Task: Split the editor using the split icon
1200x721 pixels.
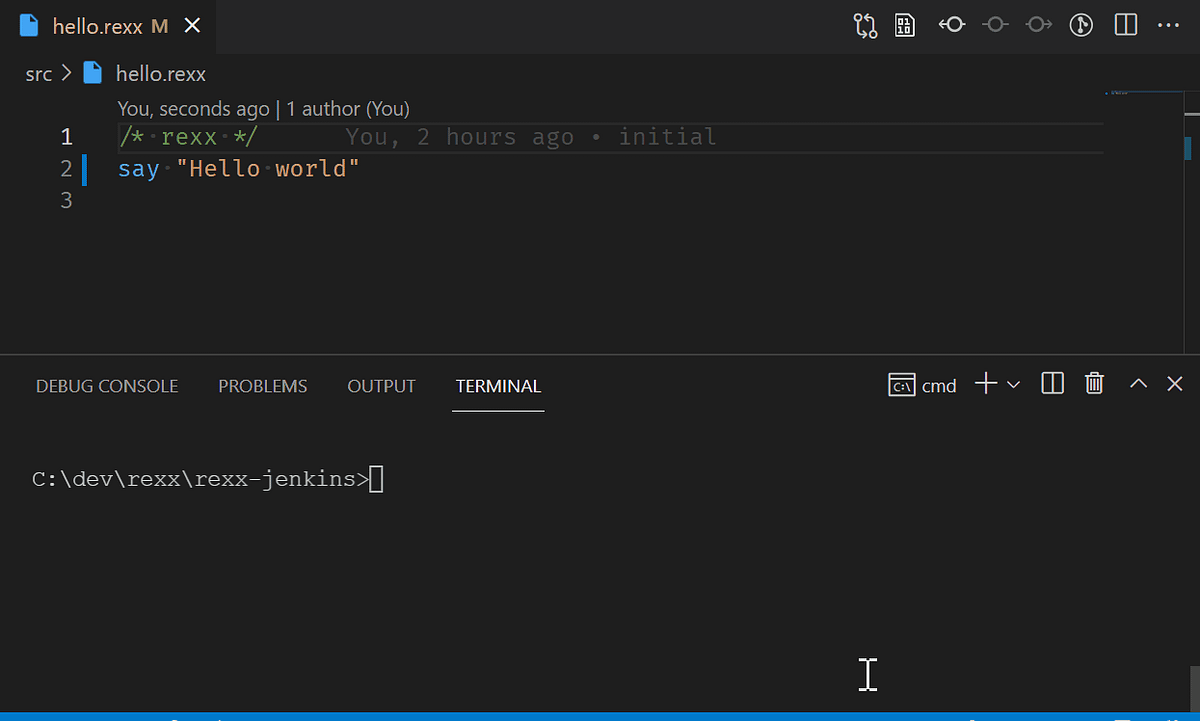Action: [x=1125, y=25]
